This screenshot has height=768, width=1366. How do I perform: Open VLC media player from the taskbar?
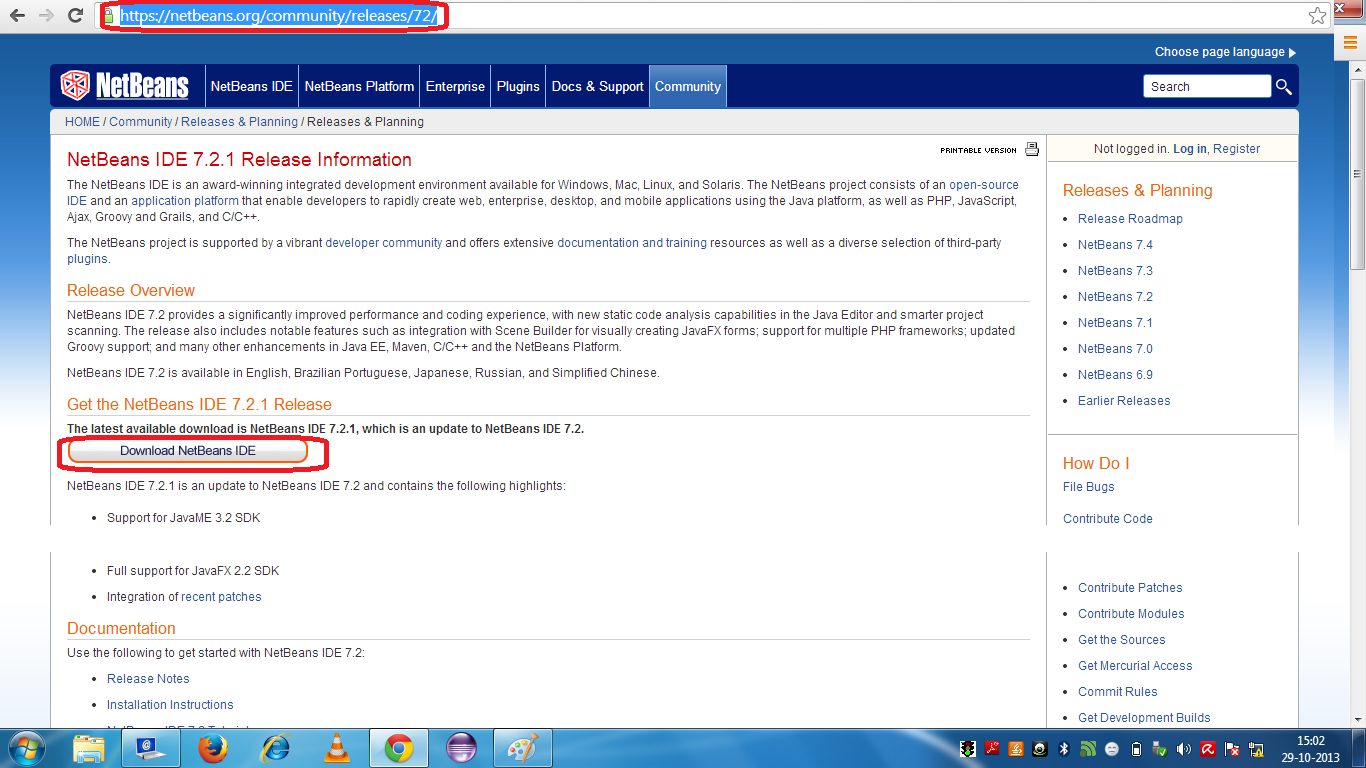(x=337, y=749)
